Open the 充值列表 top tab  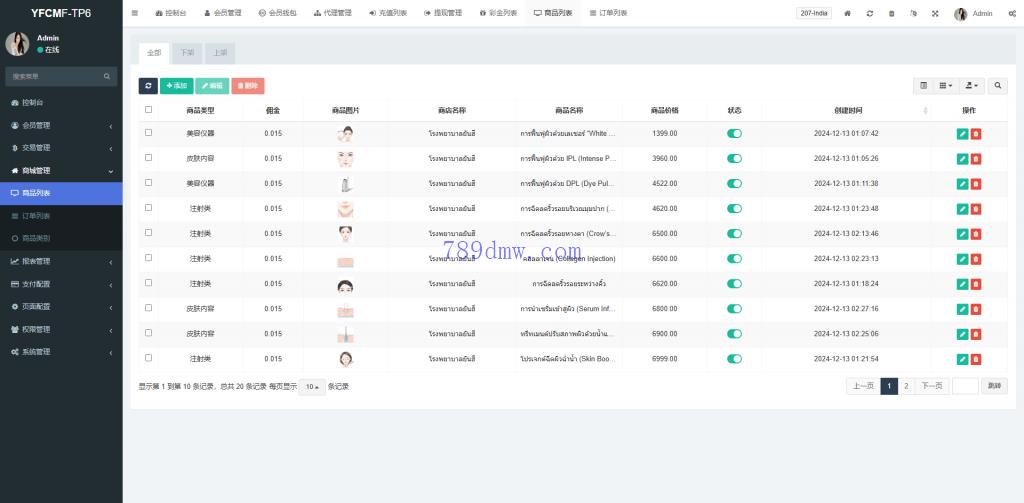pos(387,13)
